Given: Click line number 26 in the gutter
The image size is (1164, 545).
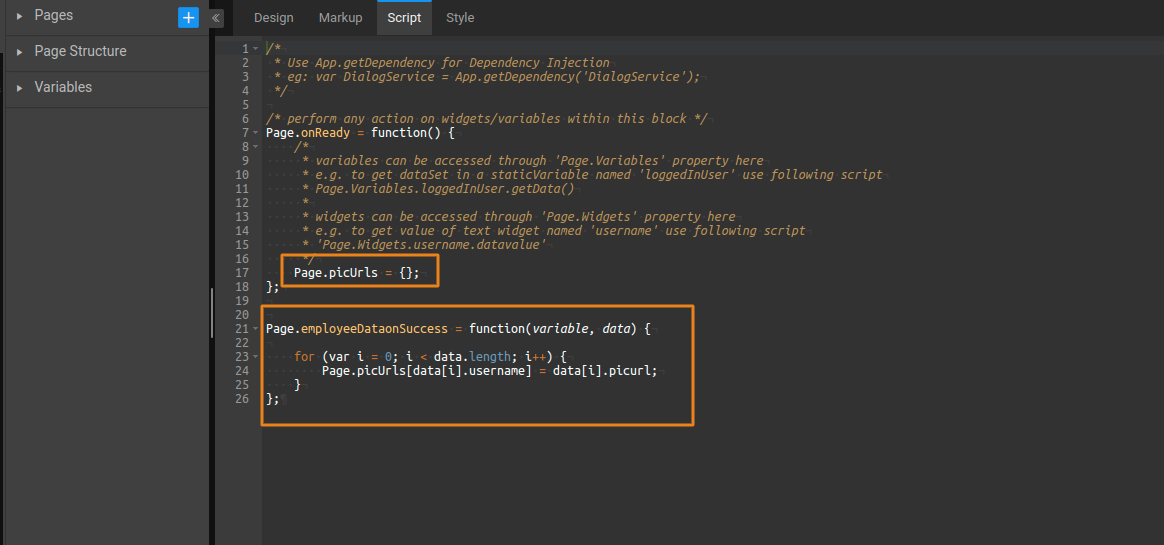Looking at the screenshot, I should [x=241, y=399].
